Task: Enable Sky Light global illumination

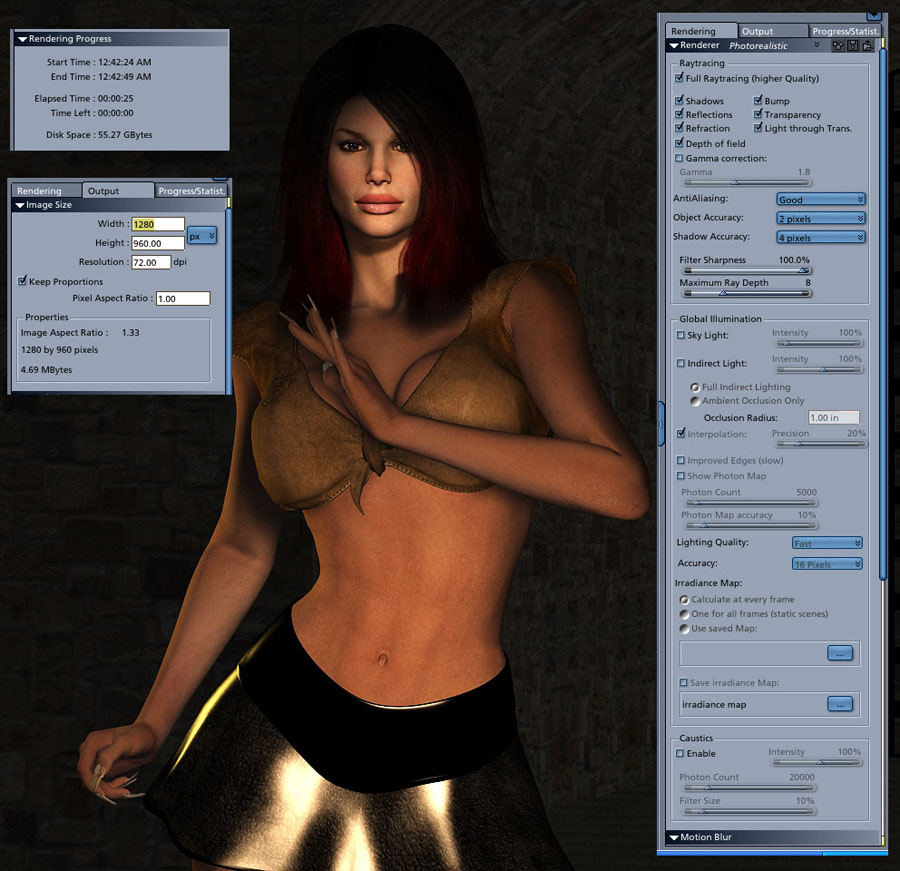Action: 681,335
